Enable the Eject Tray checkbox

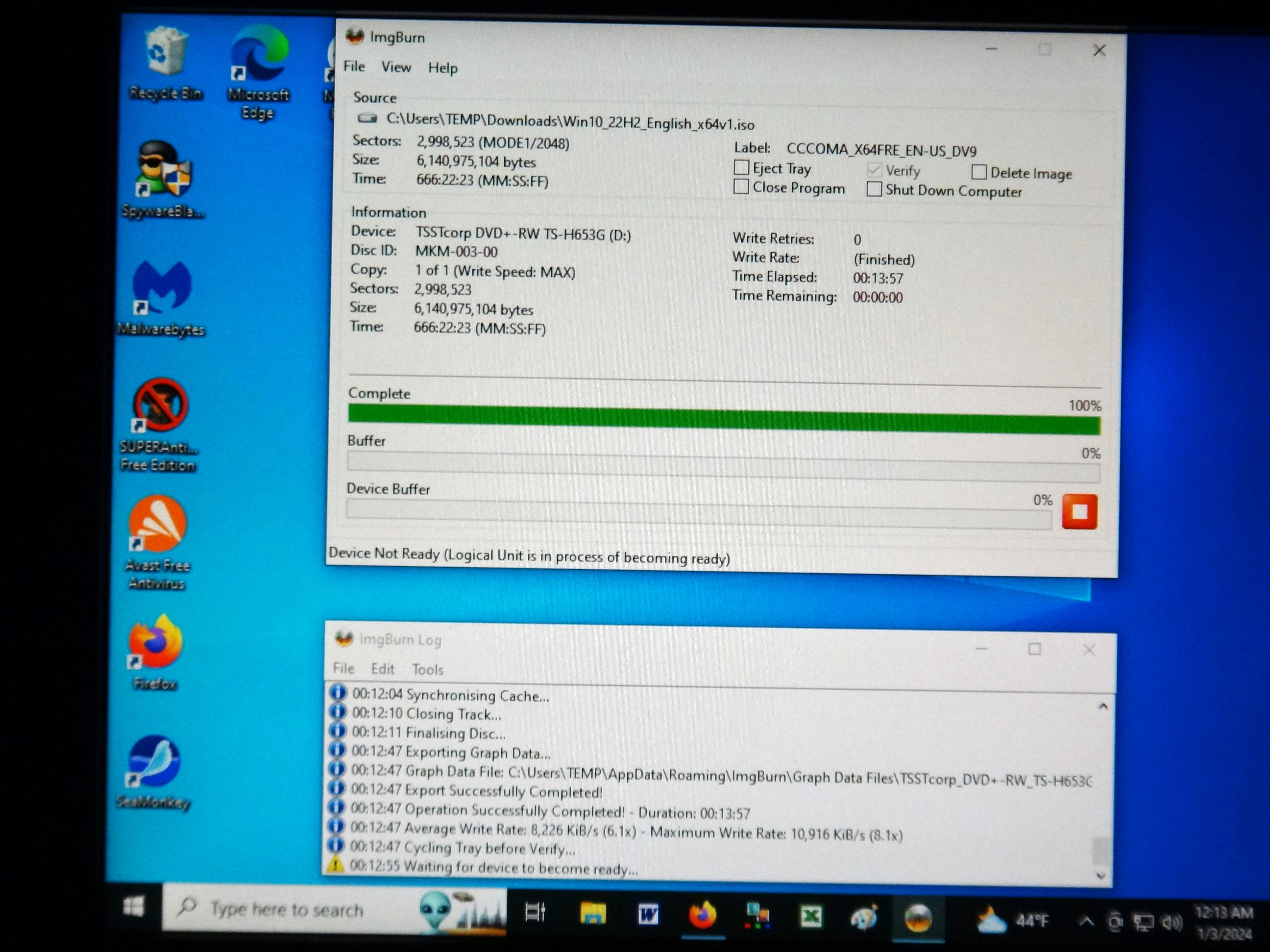click(x=741, y=167)
